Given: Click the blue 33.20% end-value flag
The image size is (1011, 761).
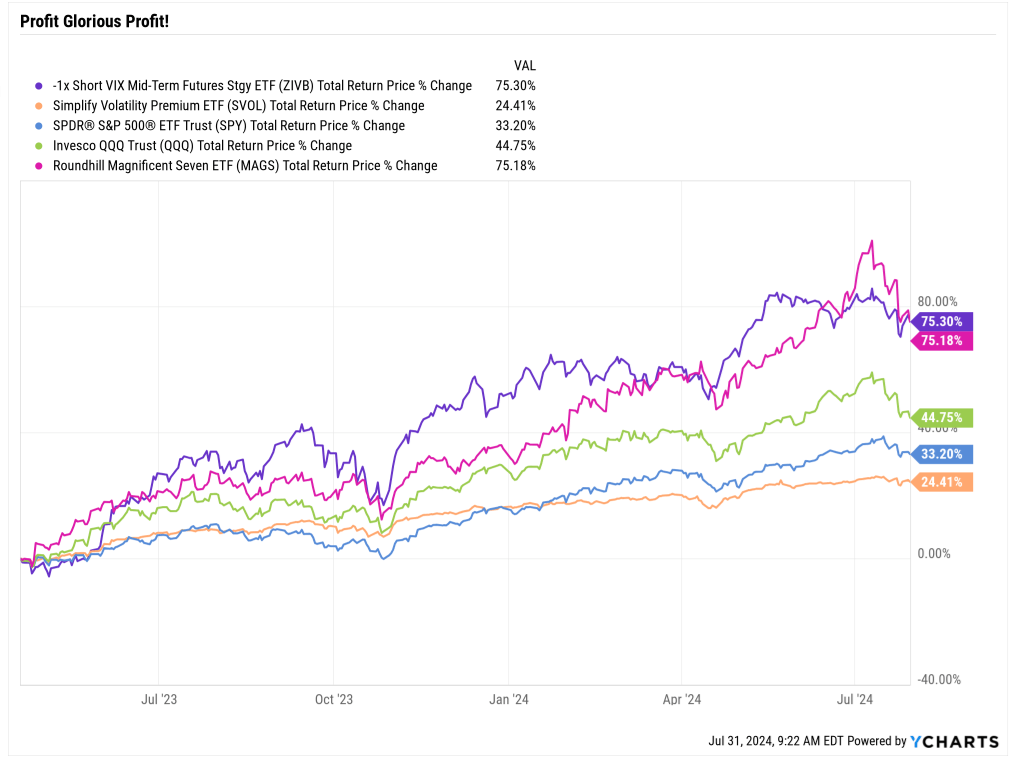Looking at the screenshot, I should click(943, 454).
